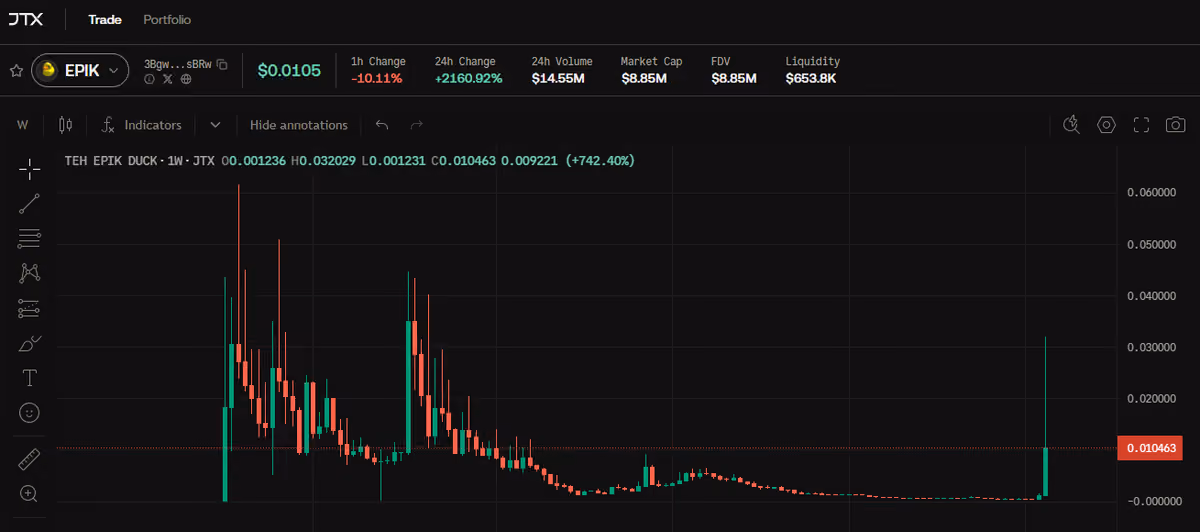Viewport: 1200px width, 532px height.
Task: Click the 0.030000 price axis label
Action: [x=1152, y=347]
